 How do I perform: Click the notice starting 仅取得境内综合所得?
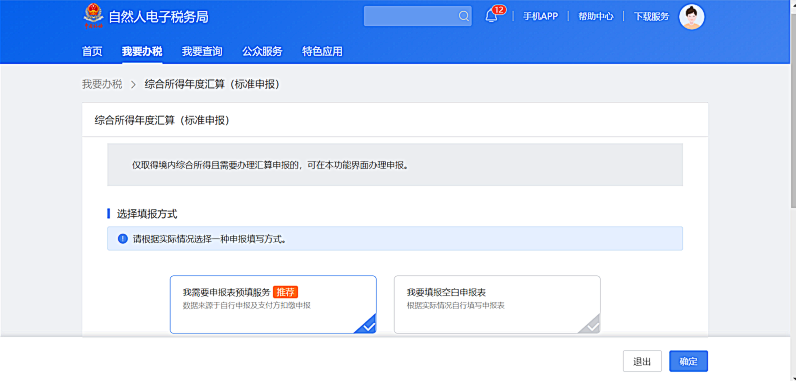tap(270, 165)
